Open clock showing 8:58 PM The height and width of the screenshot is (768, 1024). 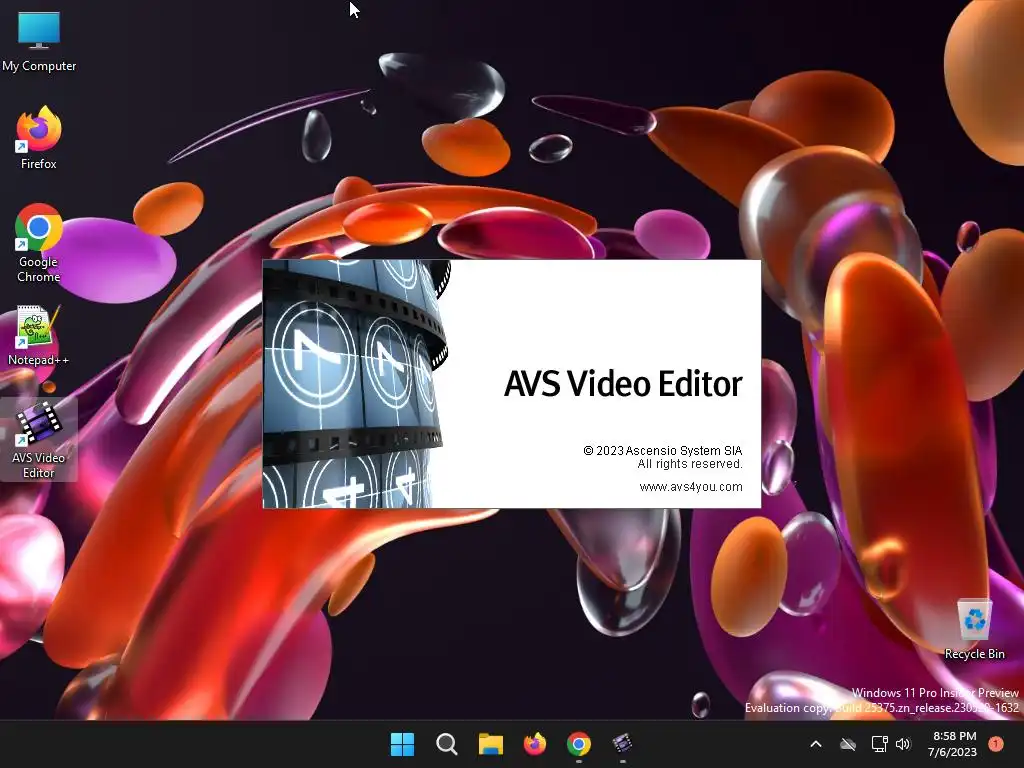[x=952, y=744]
